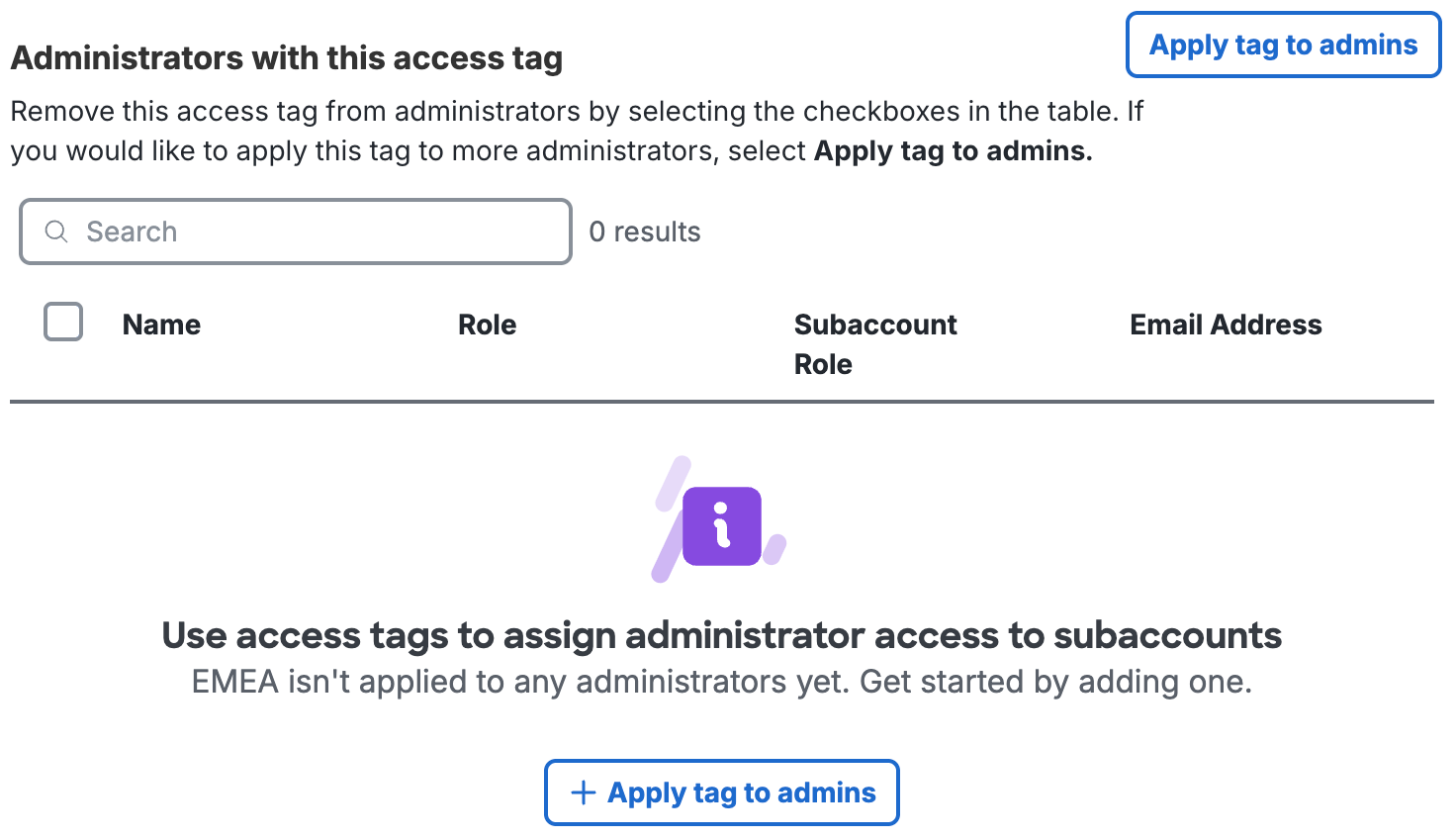This screenshot has width=1456, height=839.
Task: Select the search icon inside the search box
Action: coord(56,231)
